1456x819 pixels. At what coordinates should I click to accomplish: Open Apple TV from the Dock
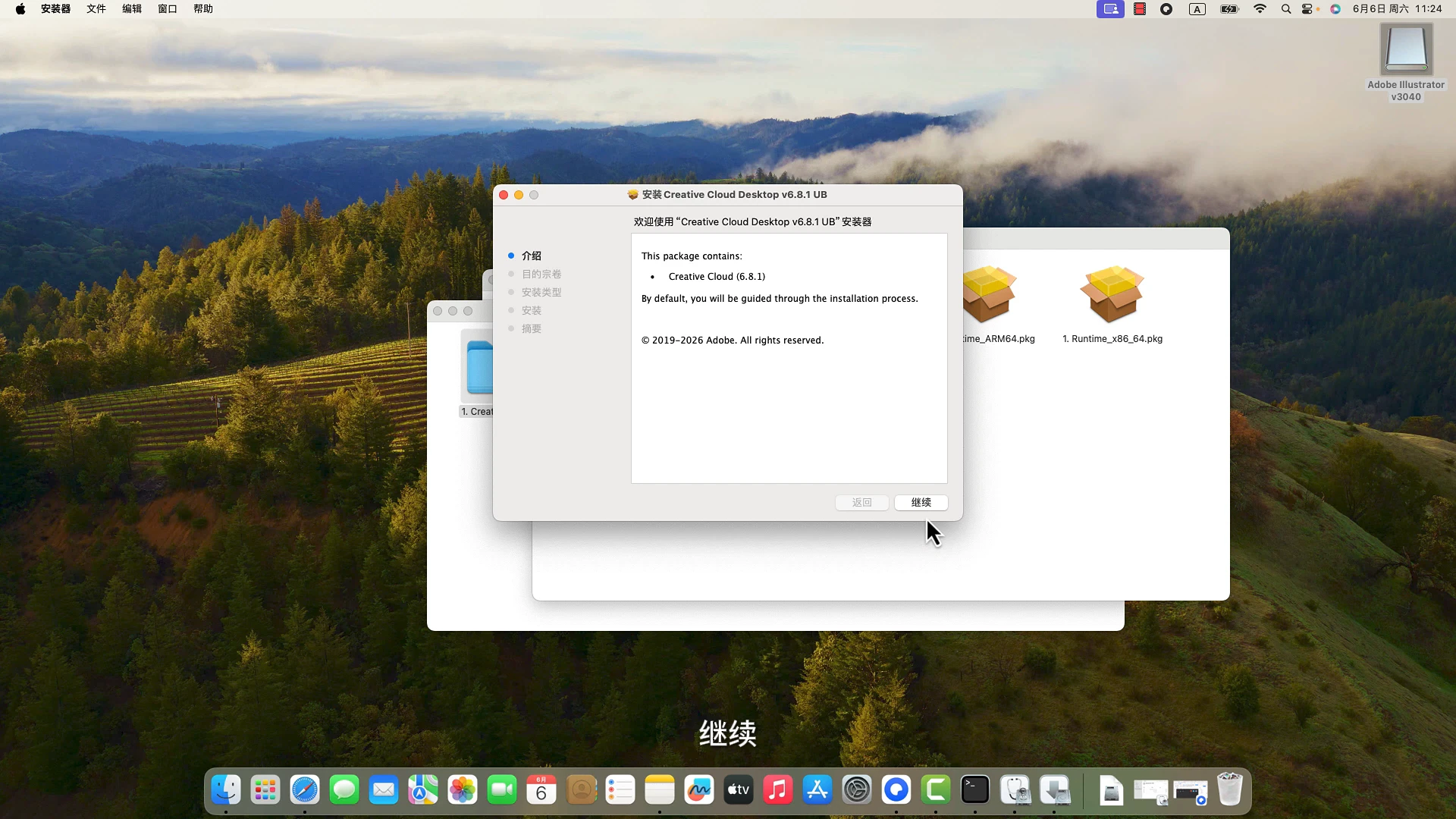(739, 790)
